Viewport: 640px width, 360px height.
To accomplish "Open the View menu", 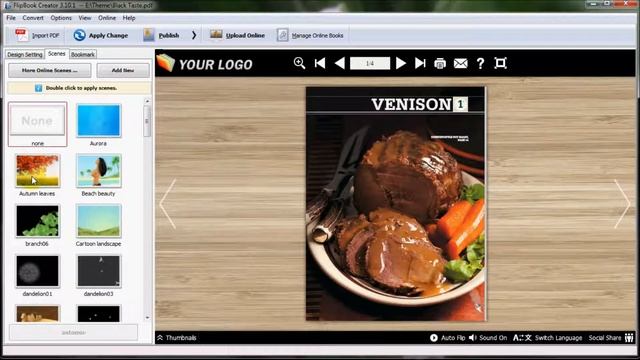I will (x=84, y=18).
